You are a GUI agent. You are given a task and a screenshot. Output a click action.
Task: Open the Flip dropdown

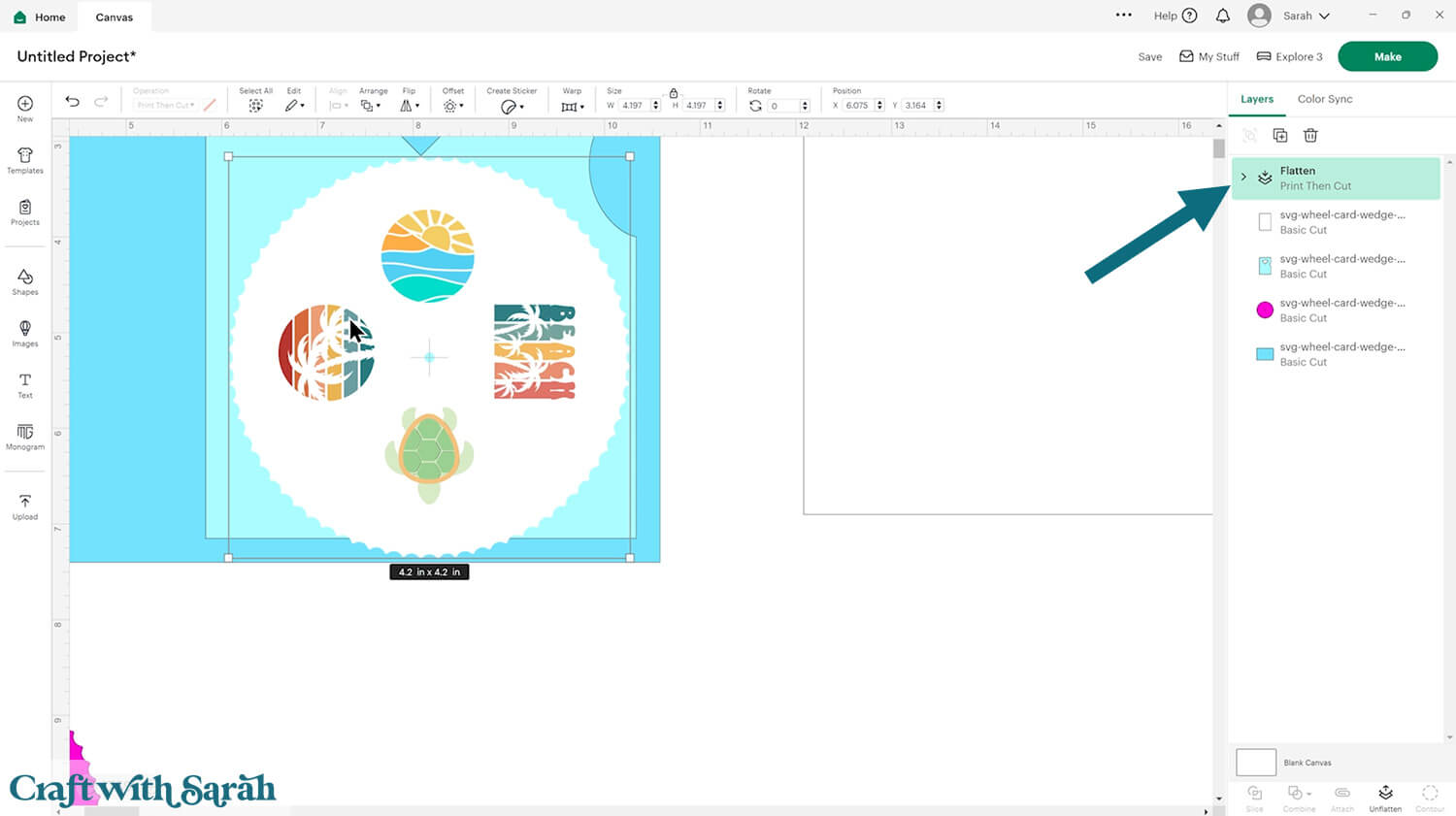(410, 105)
